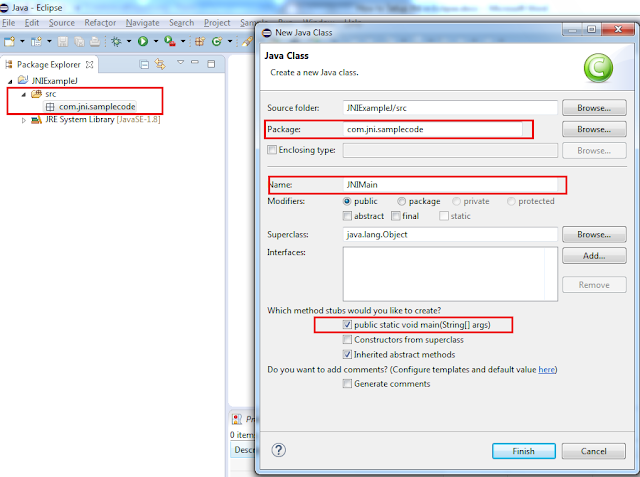Image resolution: width=640 pixels, height=477 pixels.
Task: Click the Debug bug icon
Action: coord(116,41)
